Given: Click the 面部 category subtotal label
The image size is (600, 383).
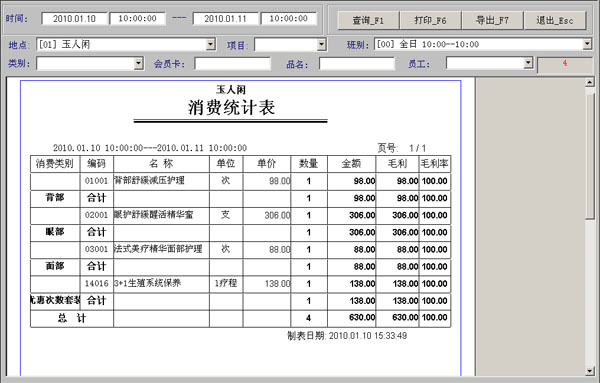Looking at the screenshot, I should point(55,266).
